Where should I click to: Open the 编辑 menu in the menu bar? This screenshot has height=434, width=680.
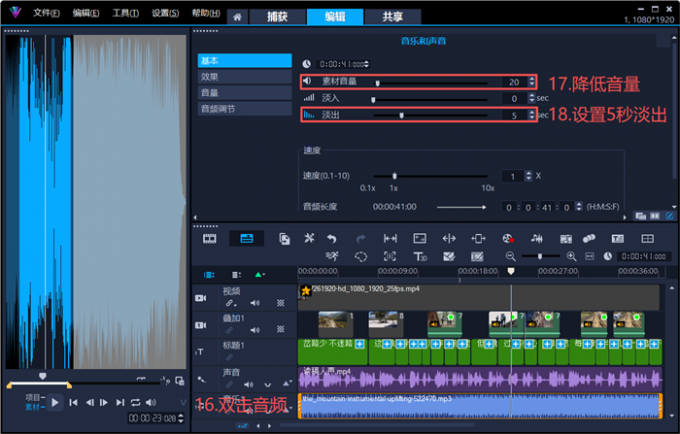point(86,13)
